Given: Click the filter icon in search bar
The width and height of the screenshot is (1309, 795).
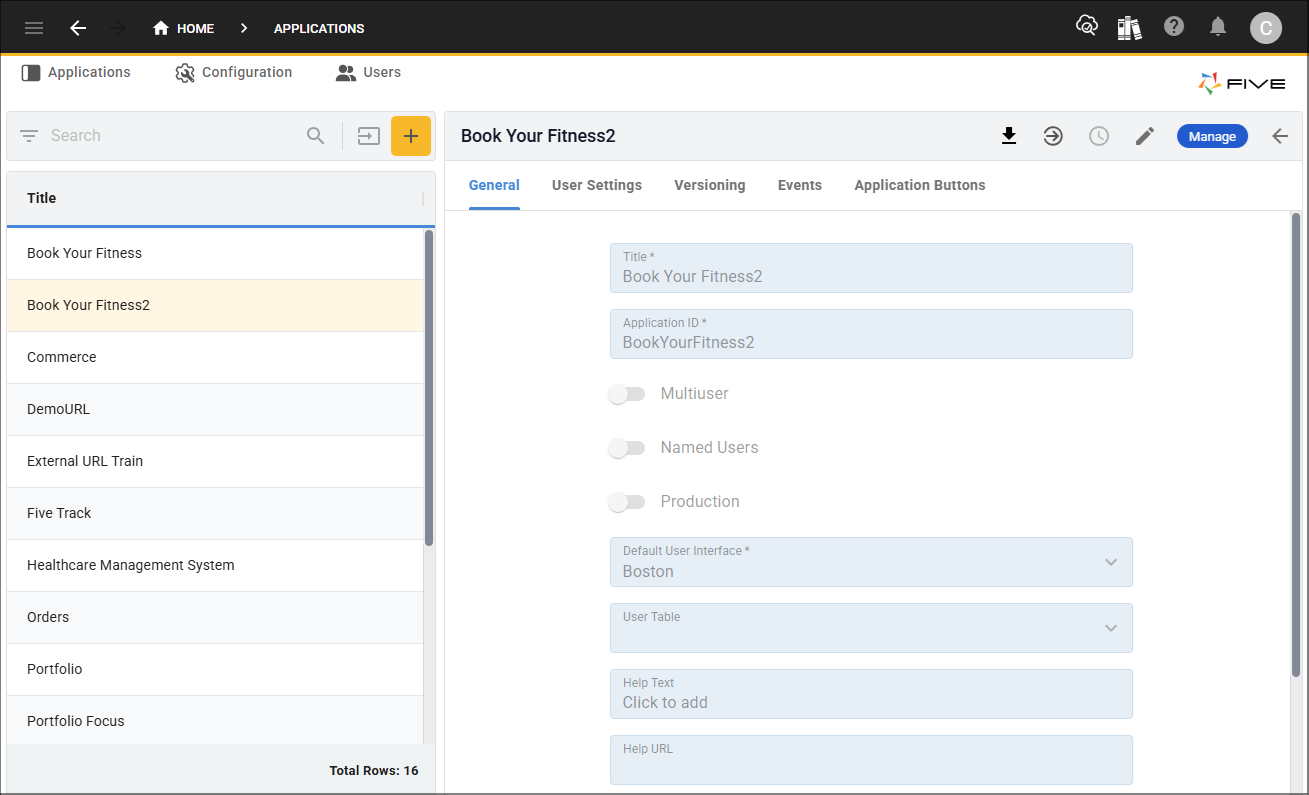Looking at the screenshot, I should pos(29,136).
